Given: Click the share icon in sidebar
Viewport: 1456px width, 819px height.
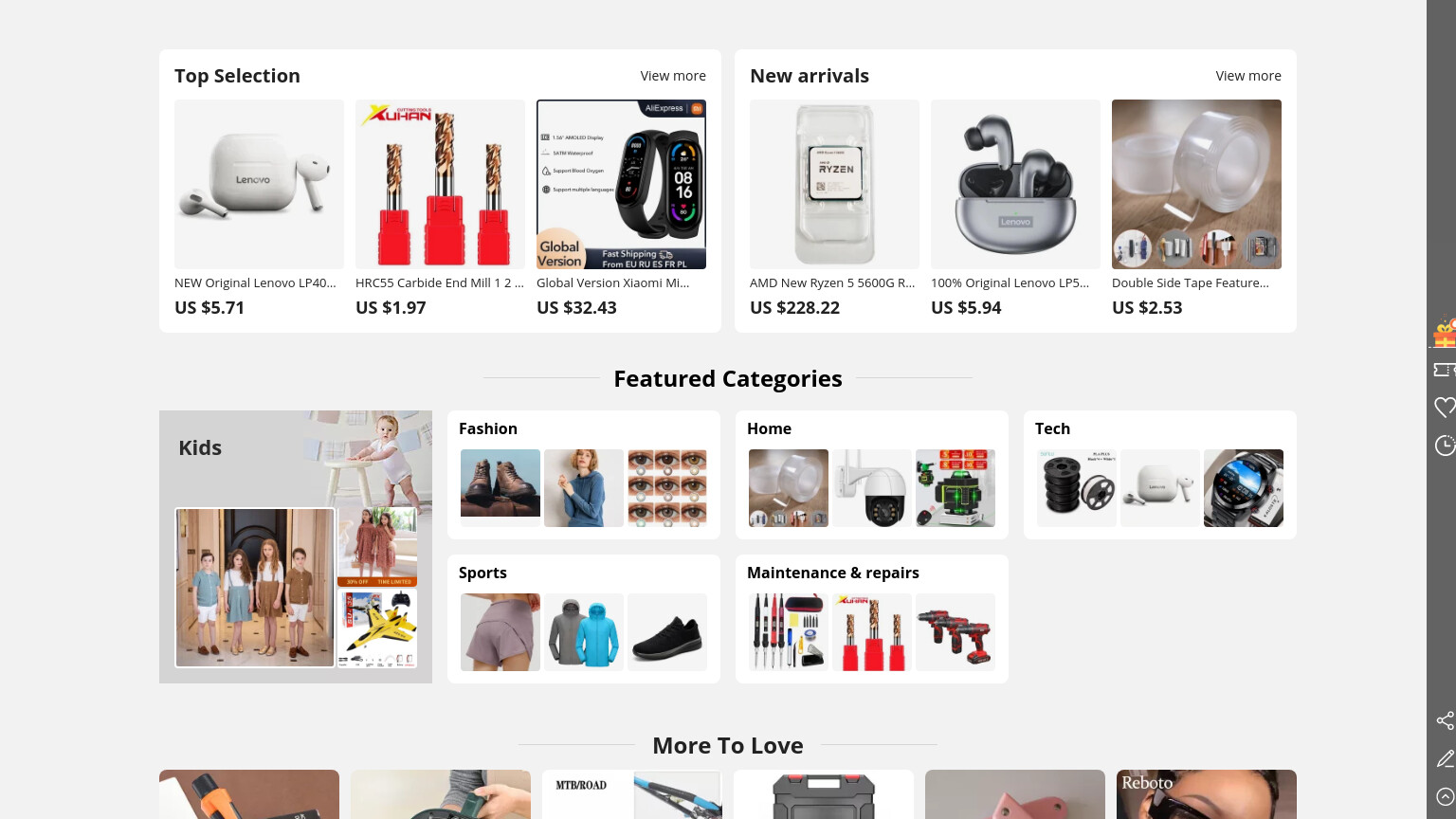Looking at the screenshot, I should pyautogui.click(x=1445, y=720).
